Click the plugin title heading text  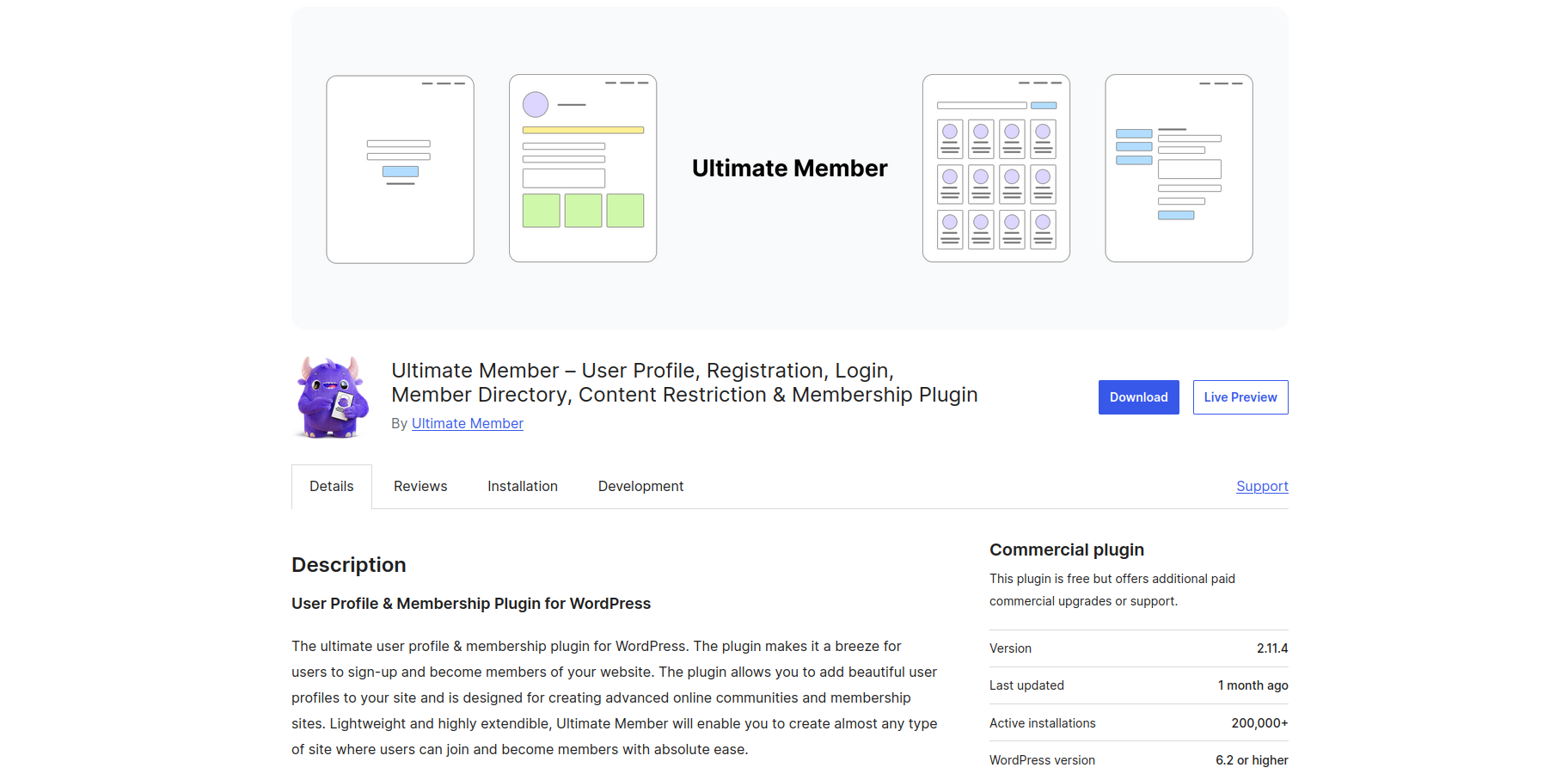click(684, 383)
